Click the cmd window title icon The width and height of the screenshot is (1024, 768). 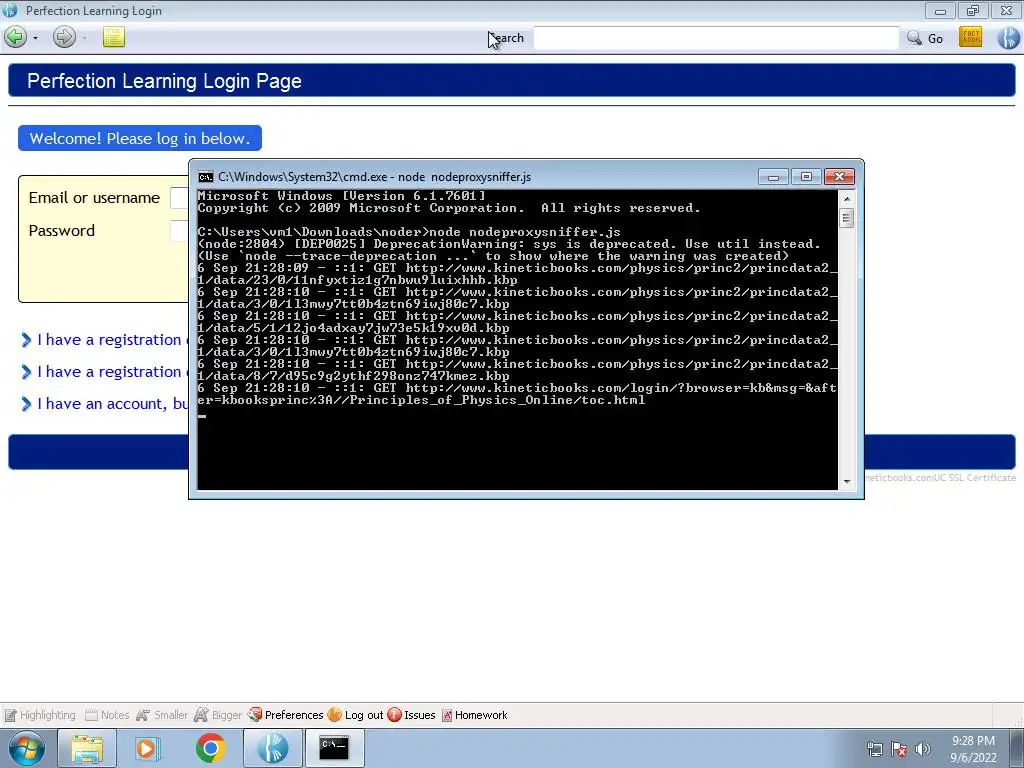pos(206,177)
